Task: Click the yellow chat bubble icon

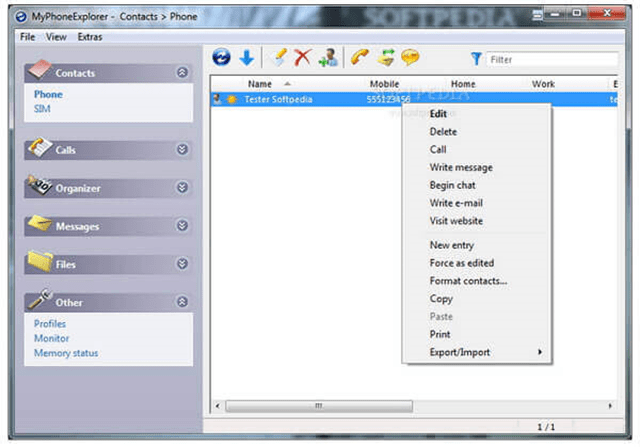Action: (x=410, y=57)
